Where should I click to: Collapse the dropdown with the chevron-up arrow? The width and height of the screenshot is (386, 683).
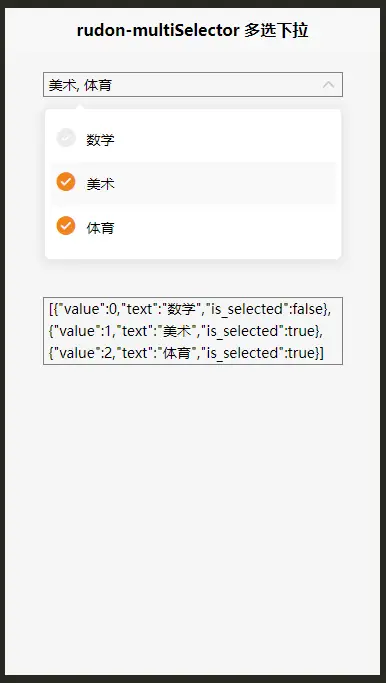(328, 85)
